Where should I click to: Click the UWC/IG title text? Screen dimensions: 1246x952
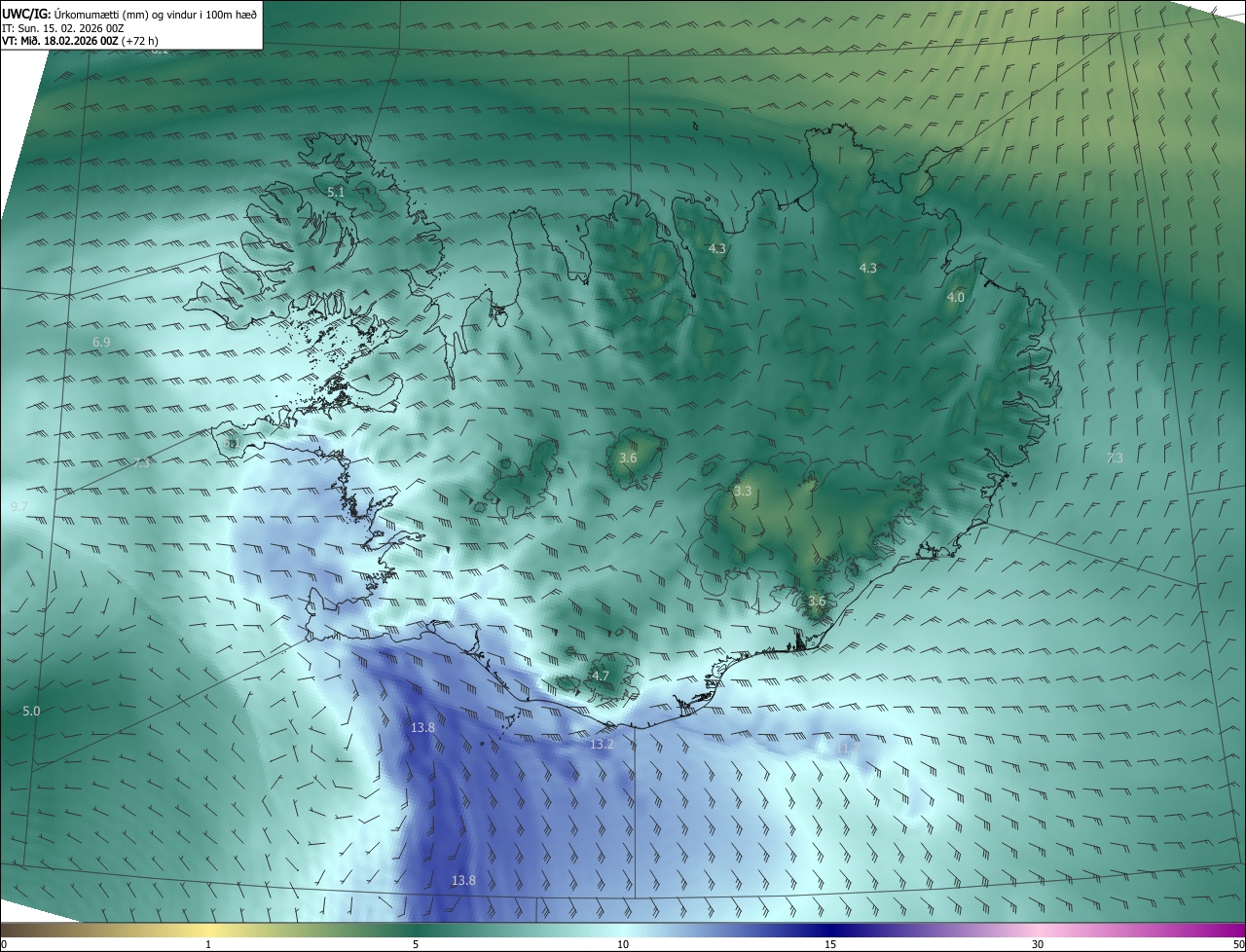click(x=129, y=13)
